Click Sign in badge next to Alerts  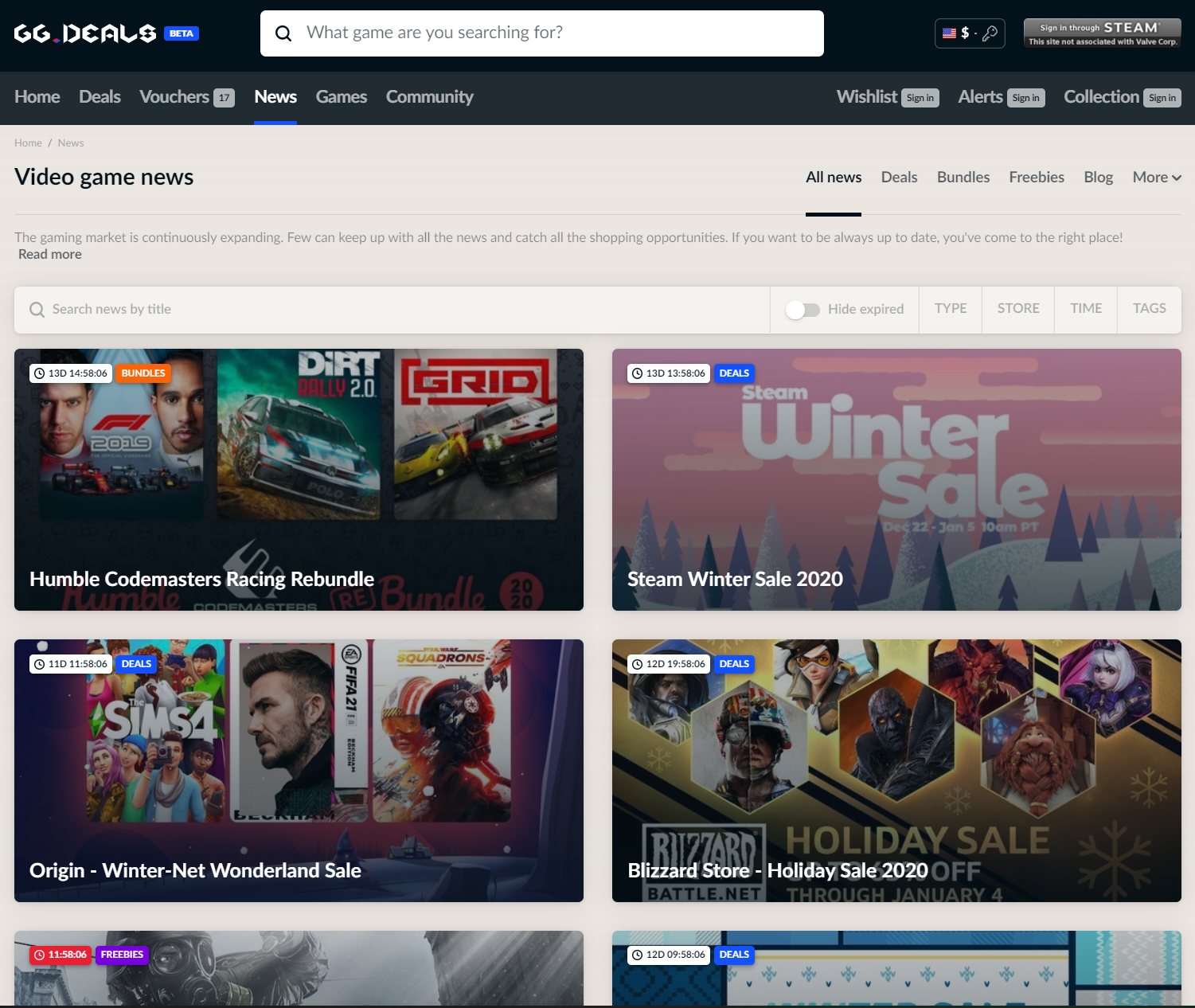point(1025,98)
